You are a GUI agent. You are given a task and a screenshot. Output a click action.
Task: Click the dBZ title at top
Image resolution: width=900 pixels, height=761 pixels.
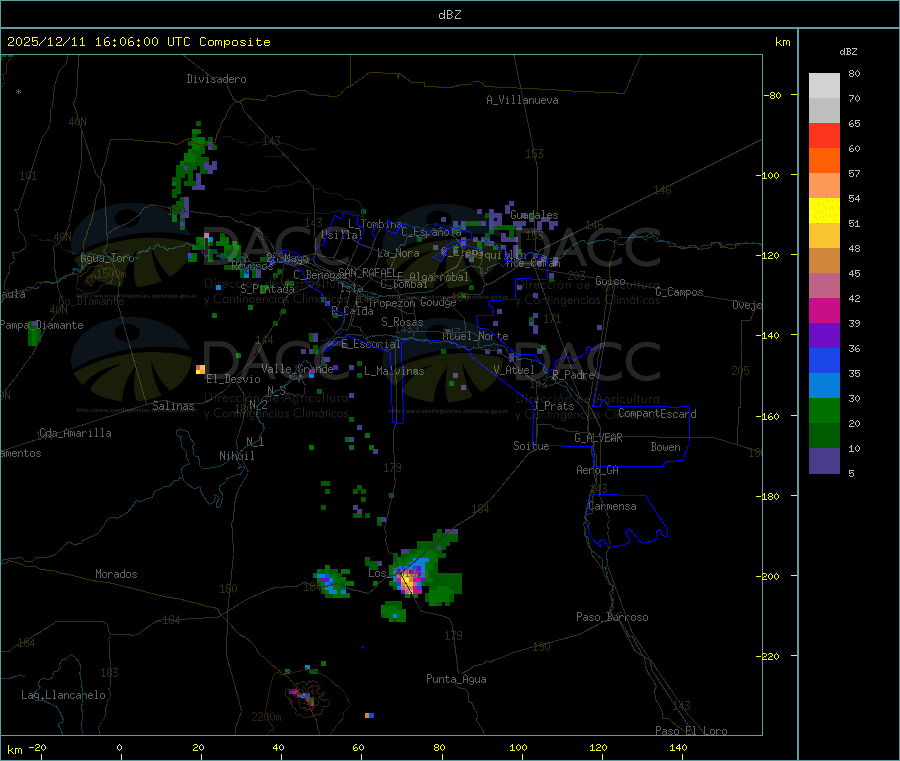(x=449, y=15)
